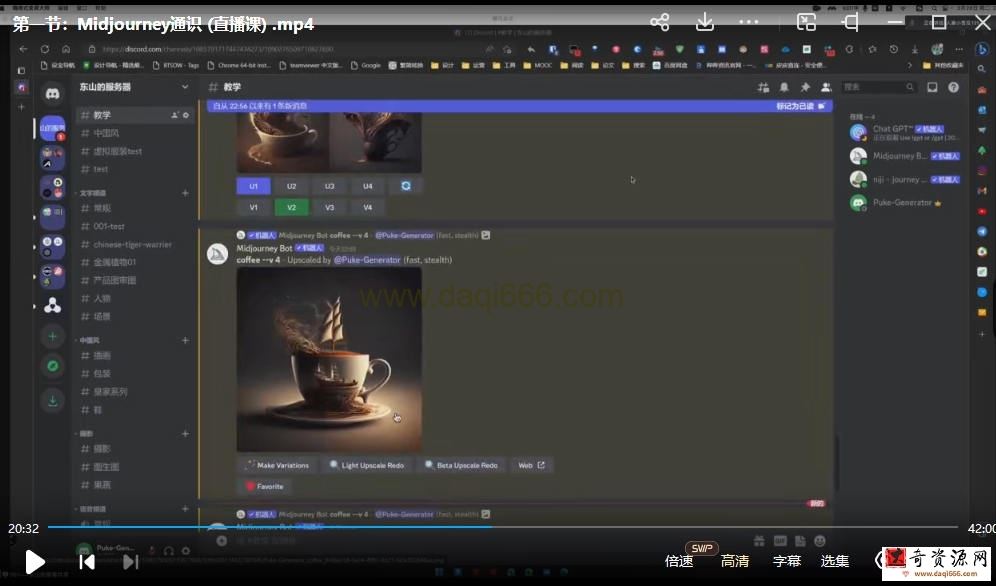
Task: Click the Beta Upscale Redo button
Action: point(461,465)
